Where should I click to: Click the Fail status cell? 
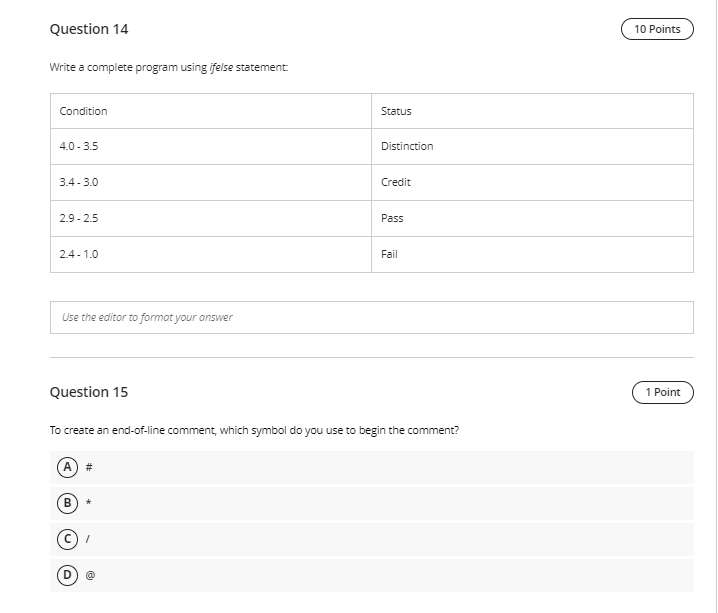[533, 255]
